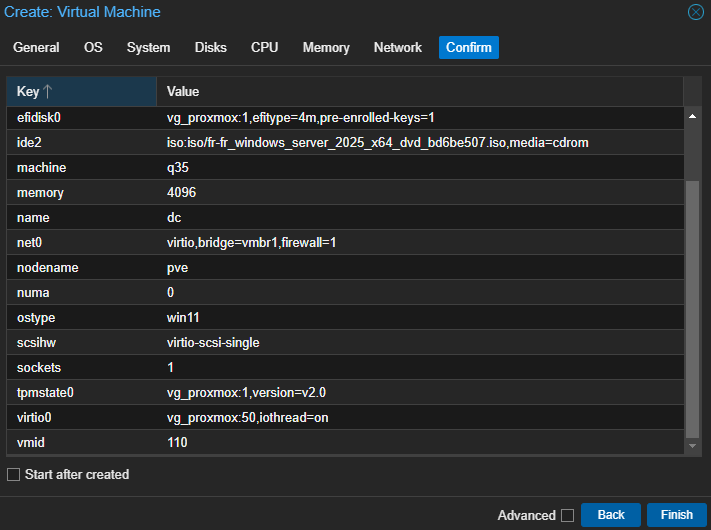Open the Disks tab

211,48
